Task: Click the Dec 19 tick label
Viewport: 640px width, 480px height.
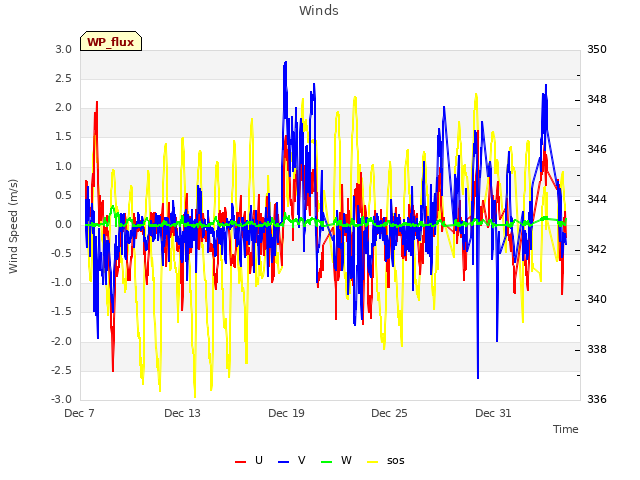Action: [286, 413]
